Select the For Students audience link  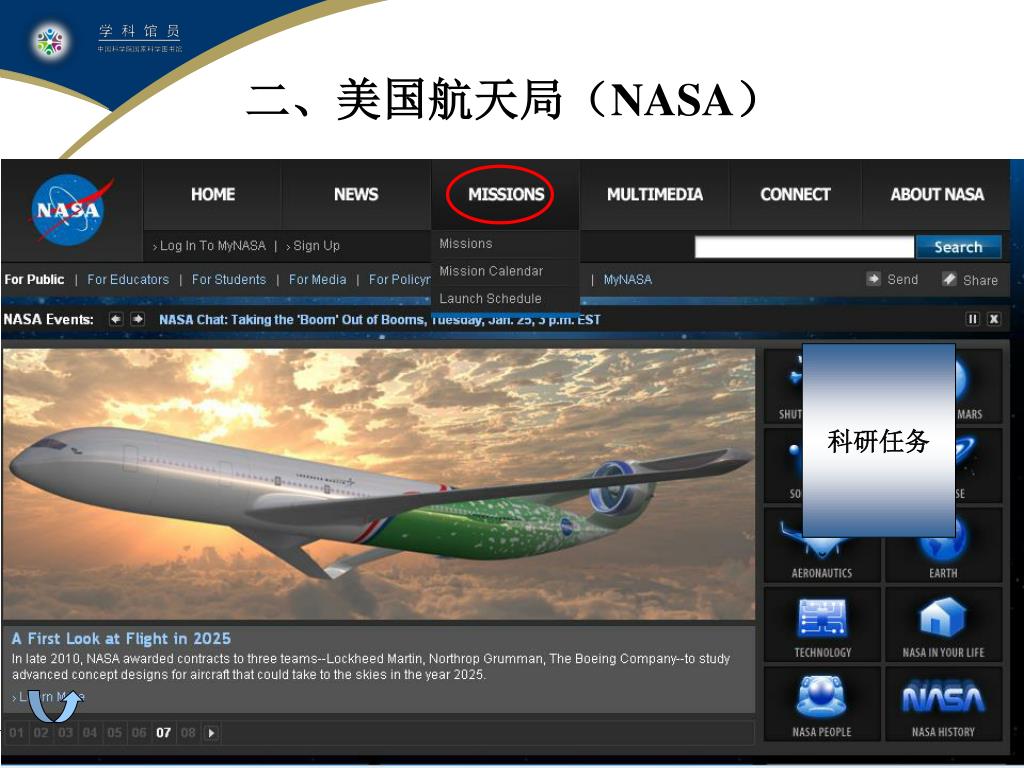(x=229, y=280)
